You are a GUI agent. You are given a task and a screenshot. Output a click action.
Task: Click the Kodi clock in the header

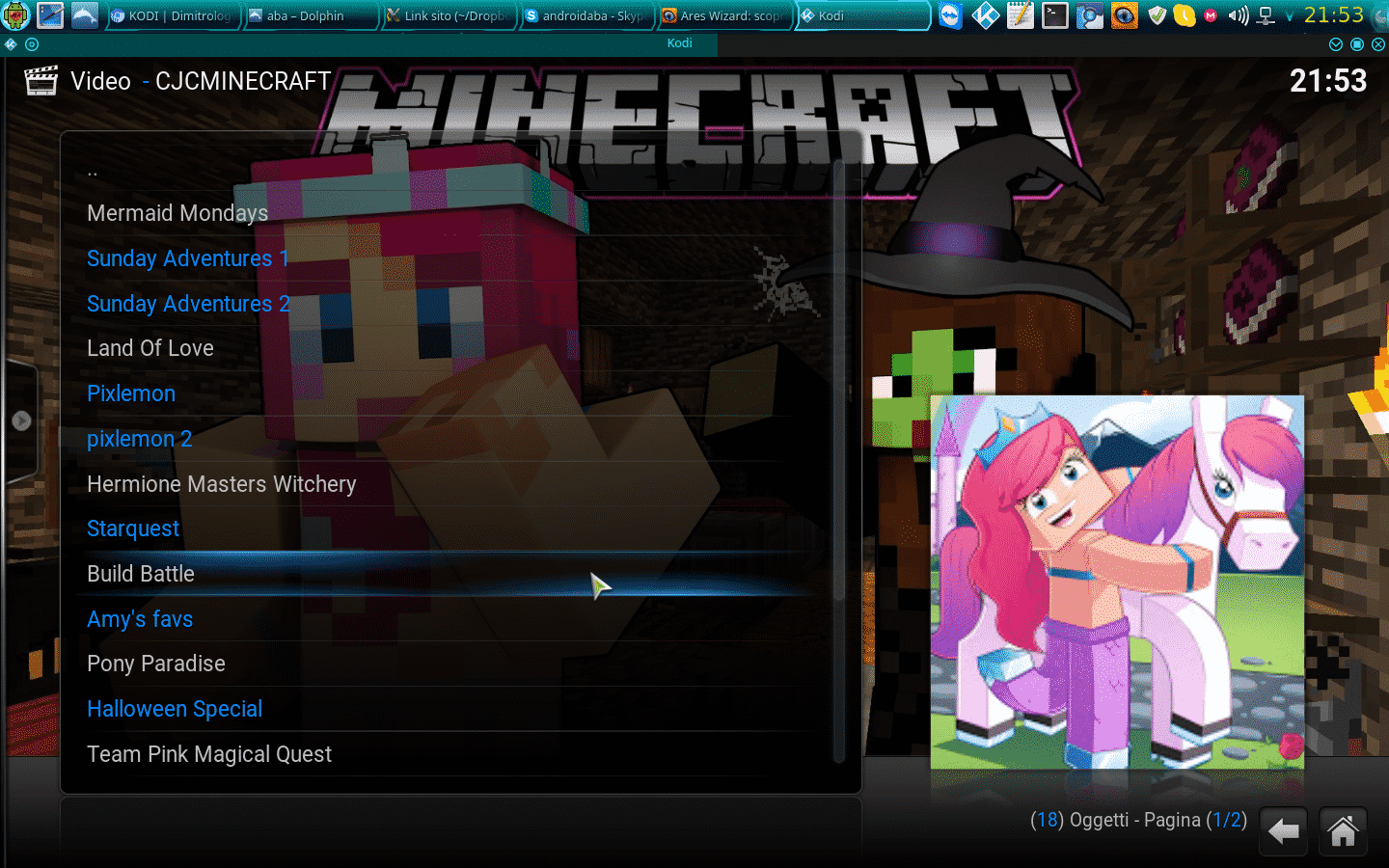click(1328, 81)
